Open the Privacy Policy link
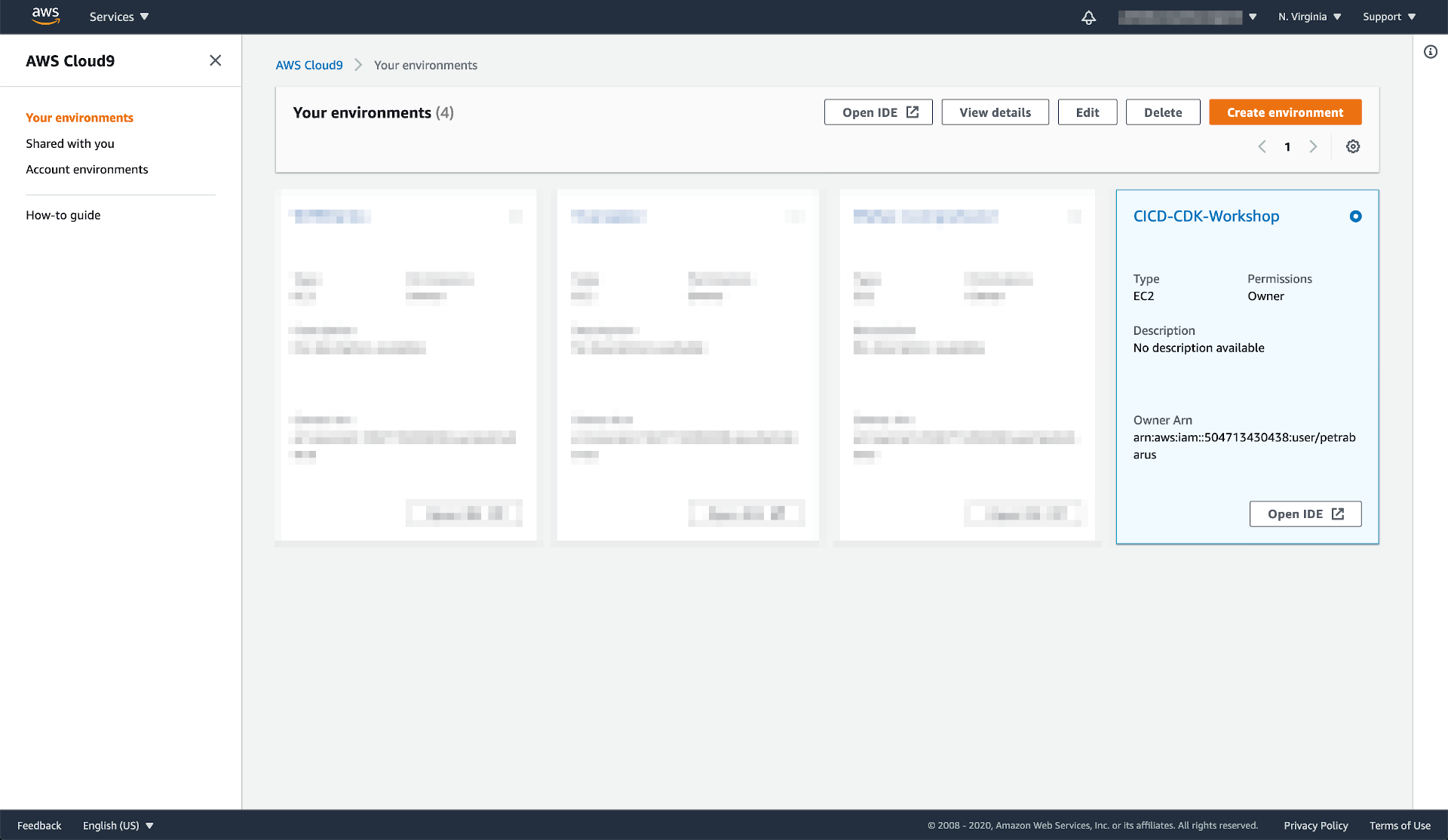The height and width of the screenshot is (840, 1448). [1315, 826]
